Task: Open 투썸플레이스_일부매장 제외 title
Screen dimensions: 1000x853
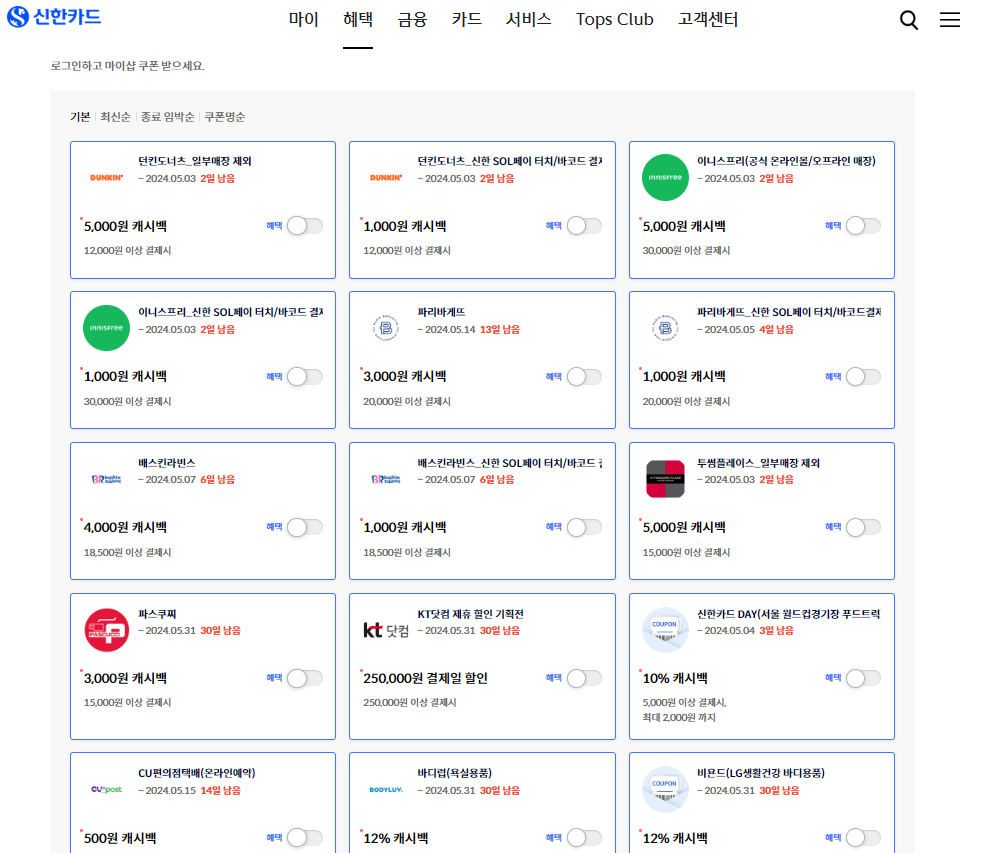Action: (758, 463)
